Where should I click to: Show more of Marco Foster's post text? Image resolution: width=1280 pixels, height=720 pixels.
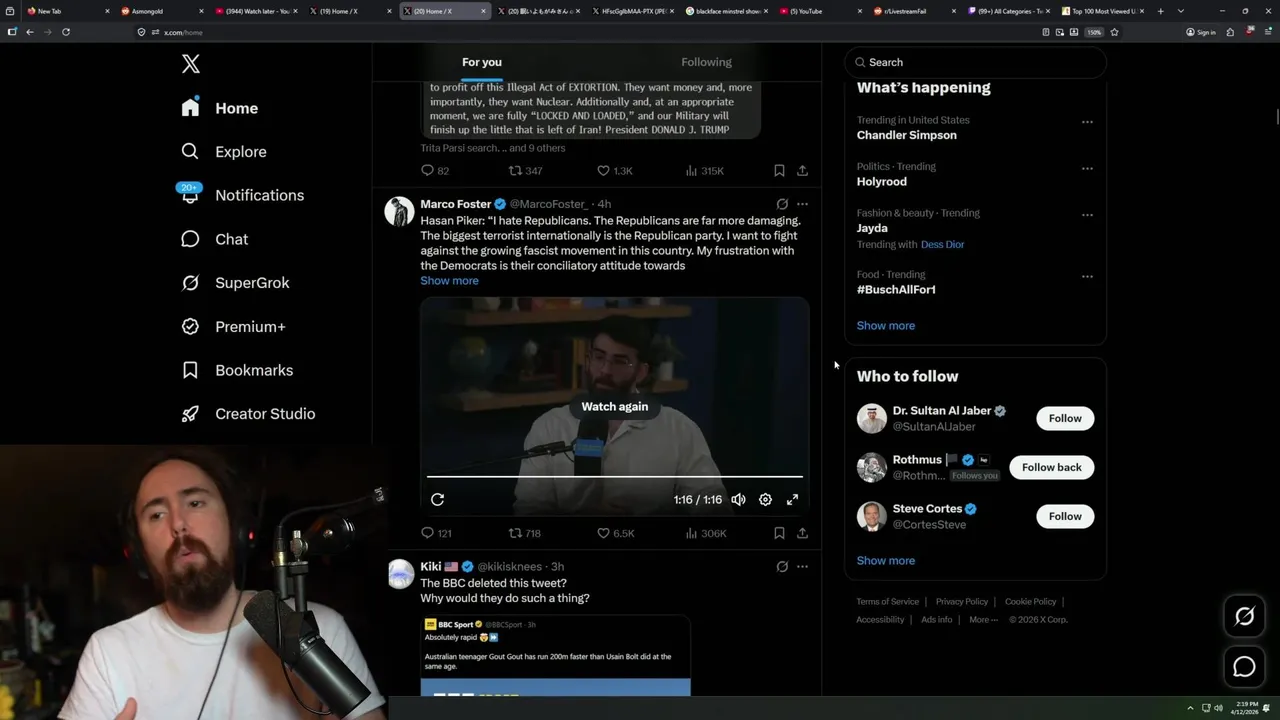(x=449, y=281)
